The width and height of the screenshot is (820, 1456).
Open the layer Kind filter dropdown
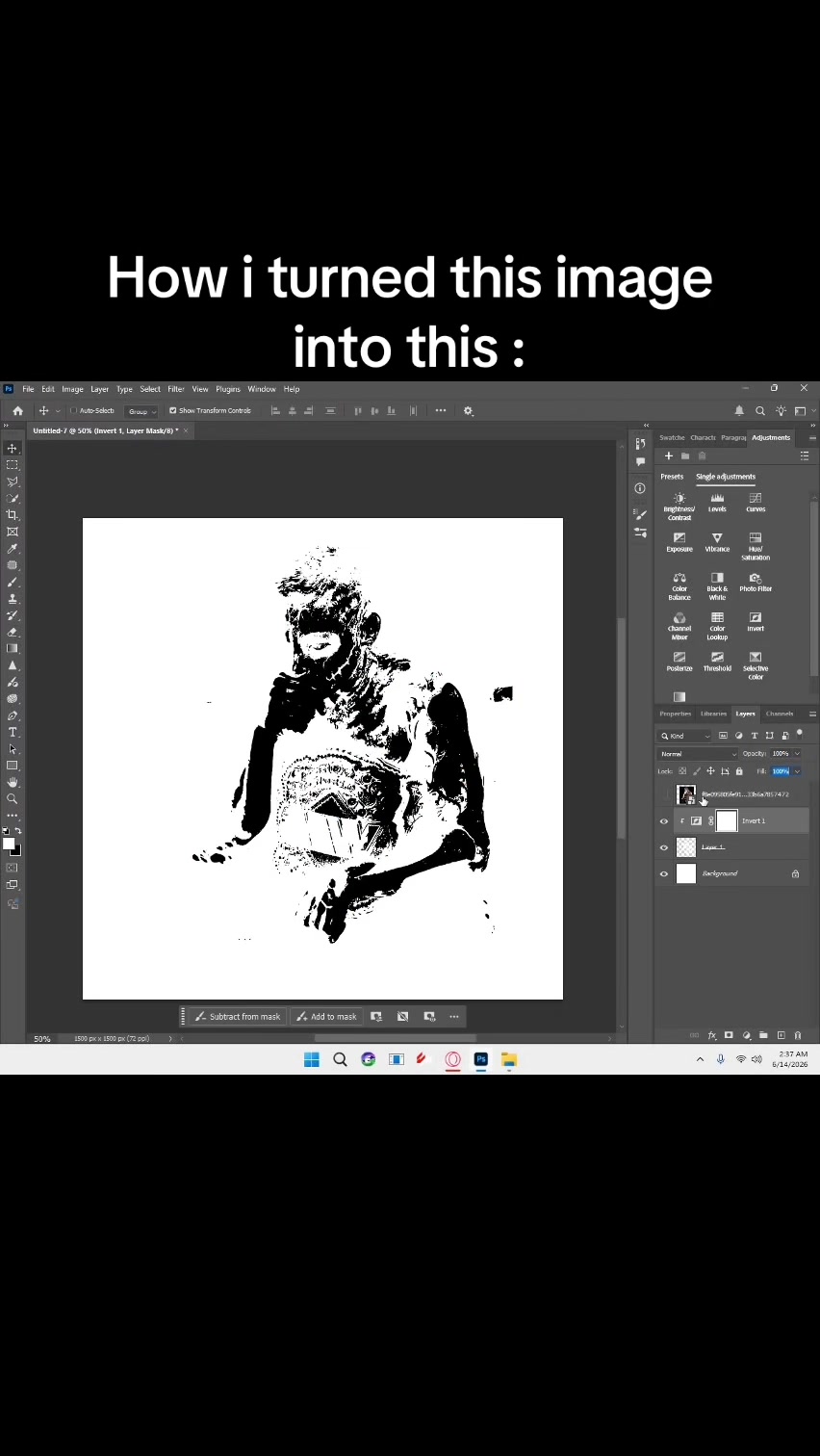(685, 736)
